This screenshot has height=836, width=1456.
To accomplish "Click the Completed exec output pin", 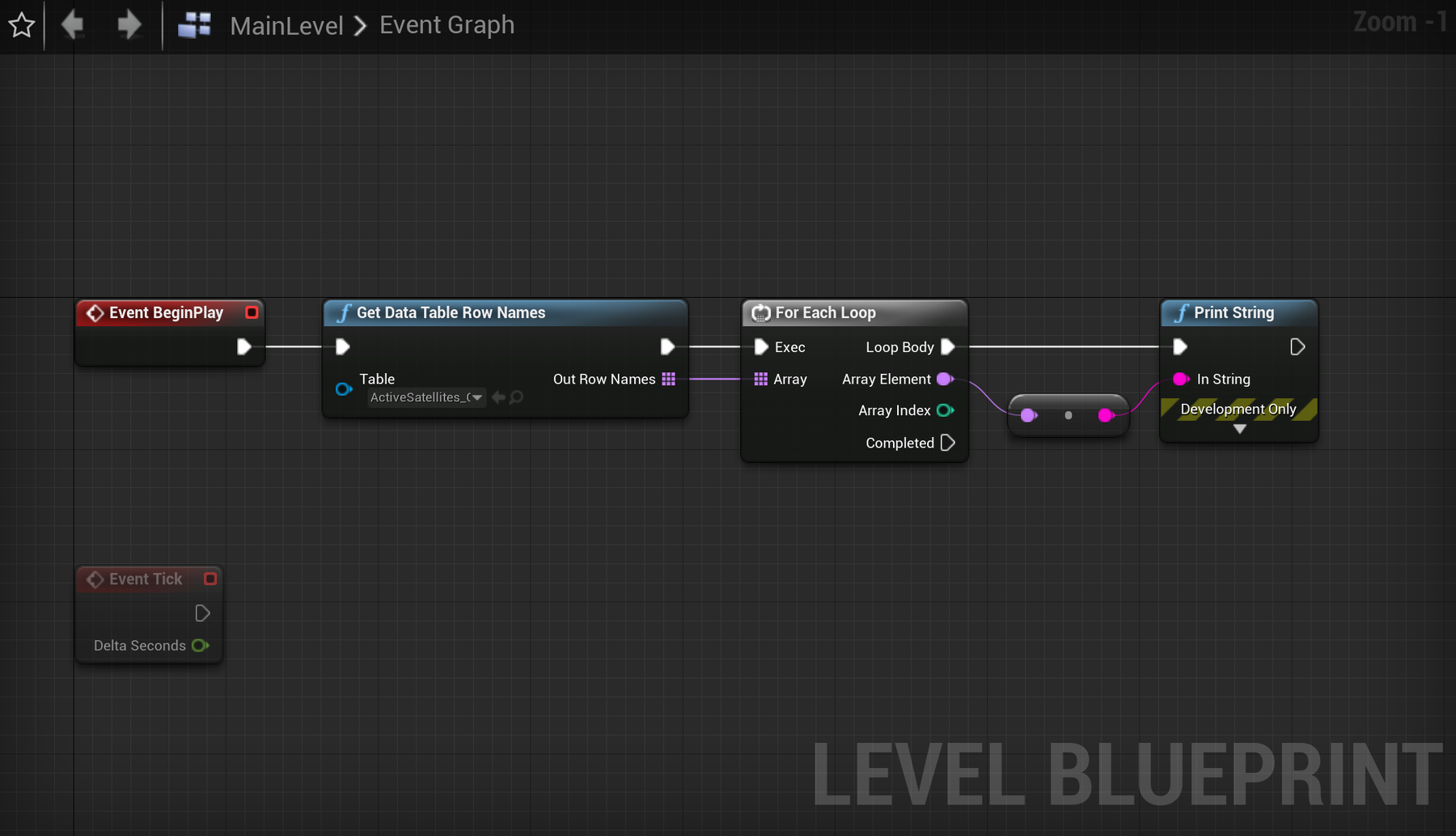I will tap(948, 443).
